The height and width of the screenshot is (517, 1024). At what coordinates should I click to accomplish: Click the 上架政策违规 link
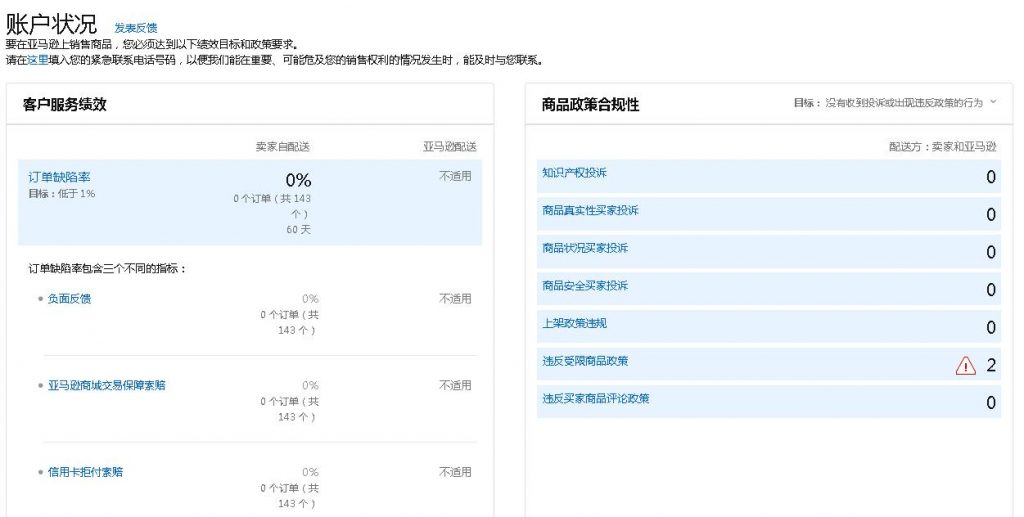click(574, 323)
